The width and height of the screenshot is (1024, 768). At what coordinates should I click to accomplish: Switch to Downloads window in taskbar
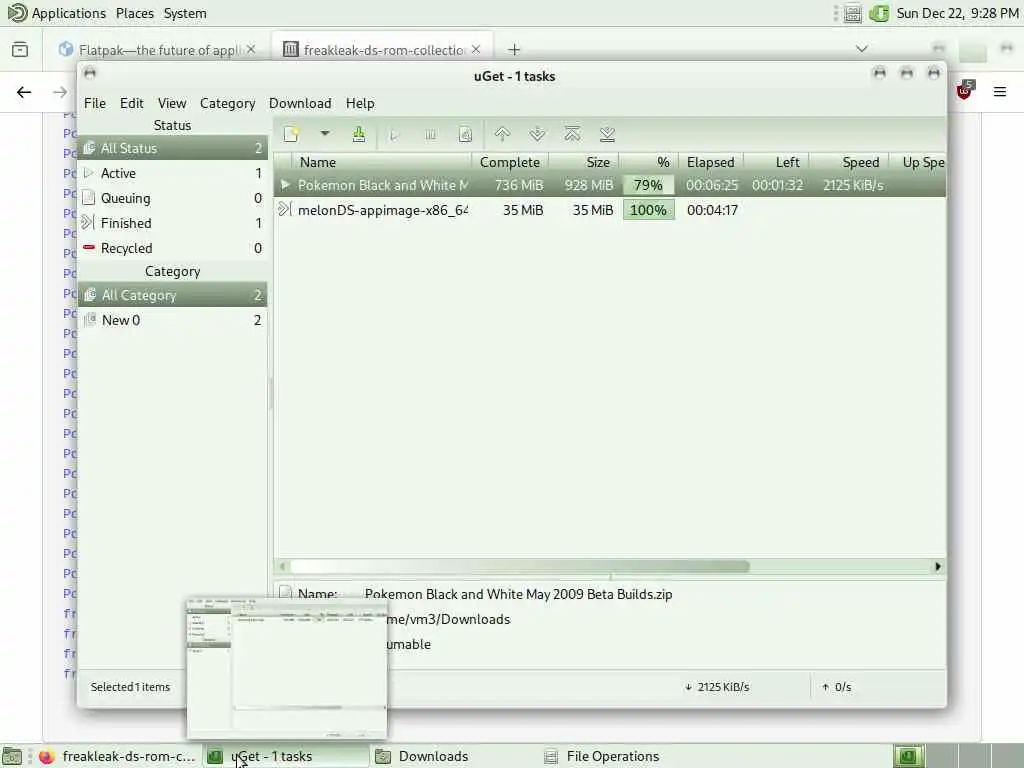453,756
